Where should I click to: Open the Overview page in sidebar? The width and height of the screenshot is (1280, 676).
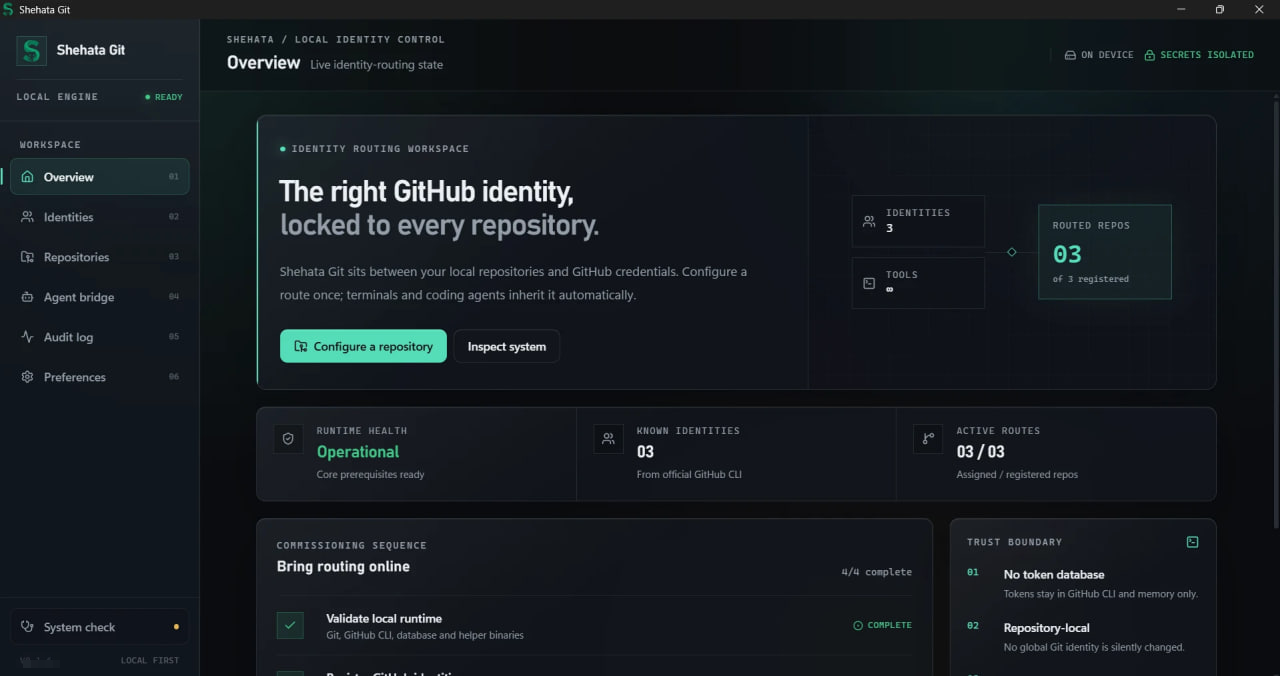(100, 177)
